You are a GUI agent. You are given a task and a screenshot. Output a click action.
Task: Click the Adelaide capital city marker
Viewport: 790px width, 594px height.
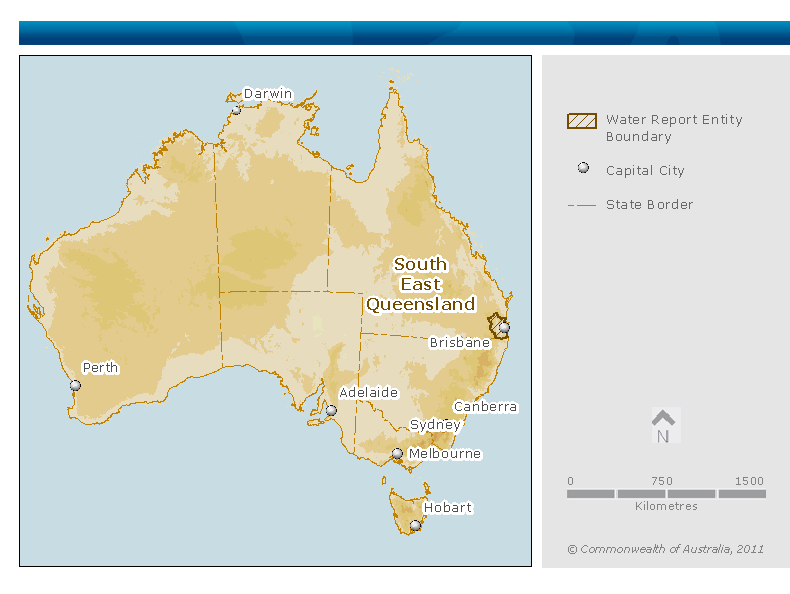pyautogui.click(x=331, y=411)
